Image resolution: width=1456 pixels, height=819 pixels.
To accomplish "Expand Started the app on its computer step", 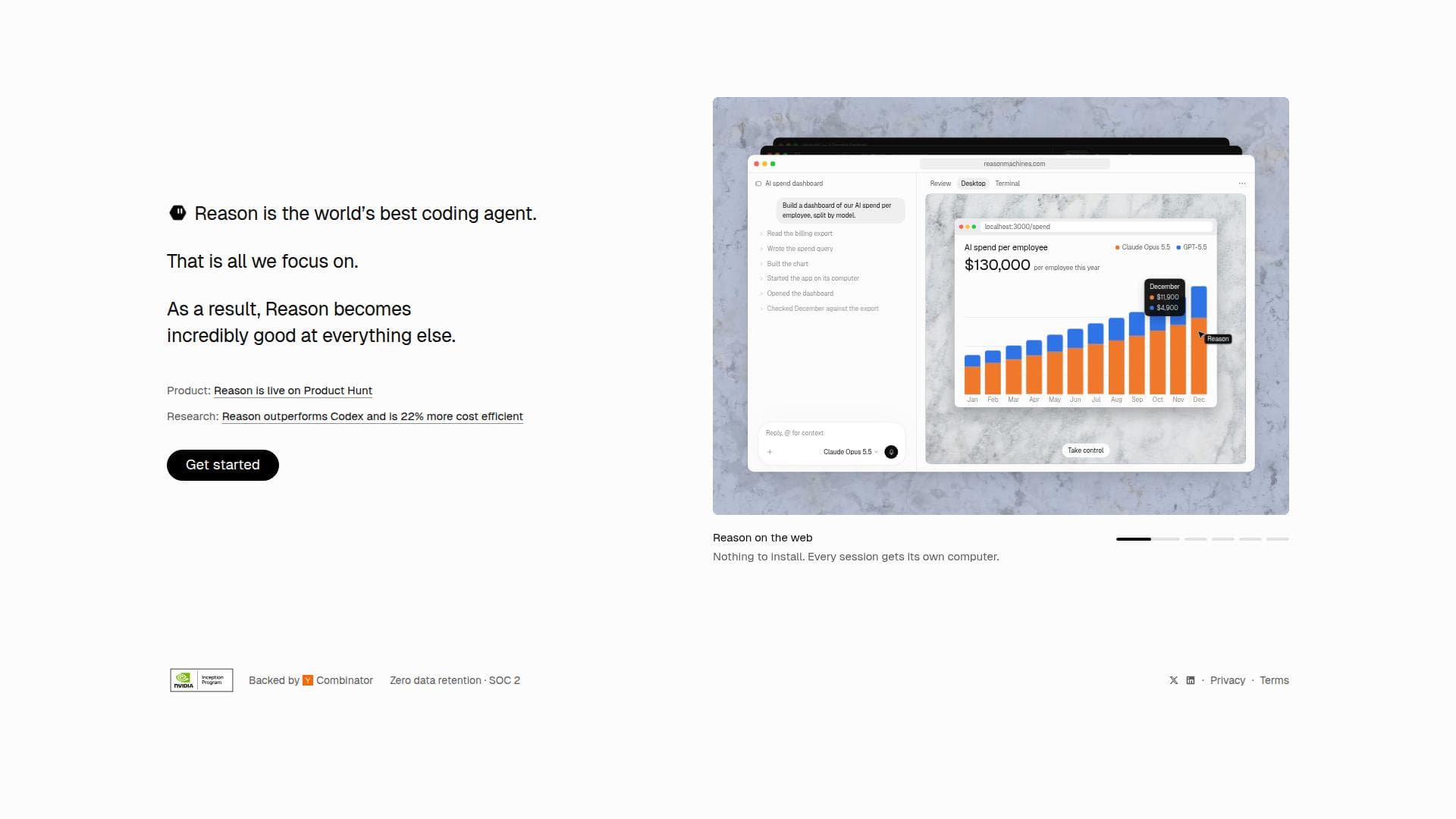I will click(812, 278).
